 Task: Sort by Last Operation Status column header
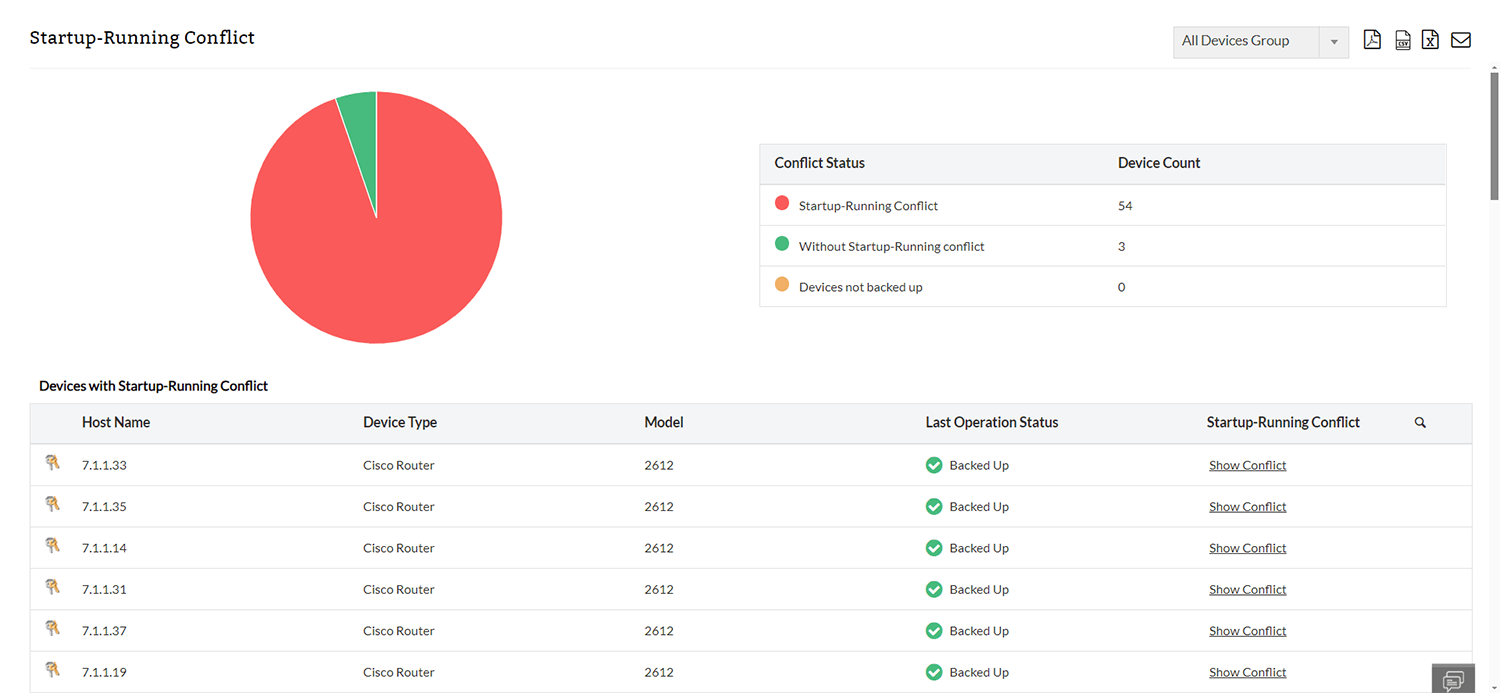point(992,423)
